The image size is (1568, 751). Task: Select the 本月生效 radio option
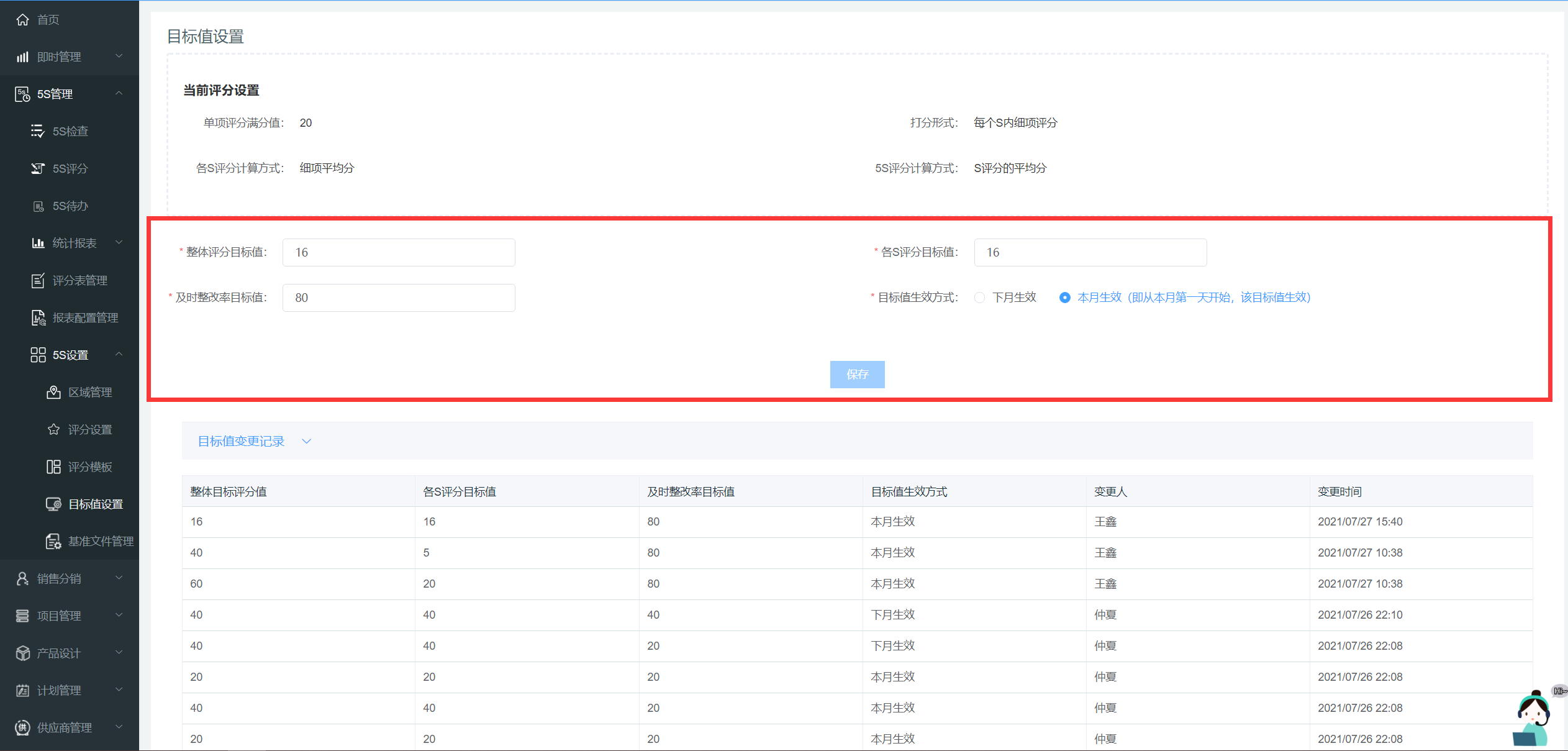tap(1065, 298)
